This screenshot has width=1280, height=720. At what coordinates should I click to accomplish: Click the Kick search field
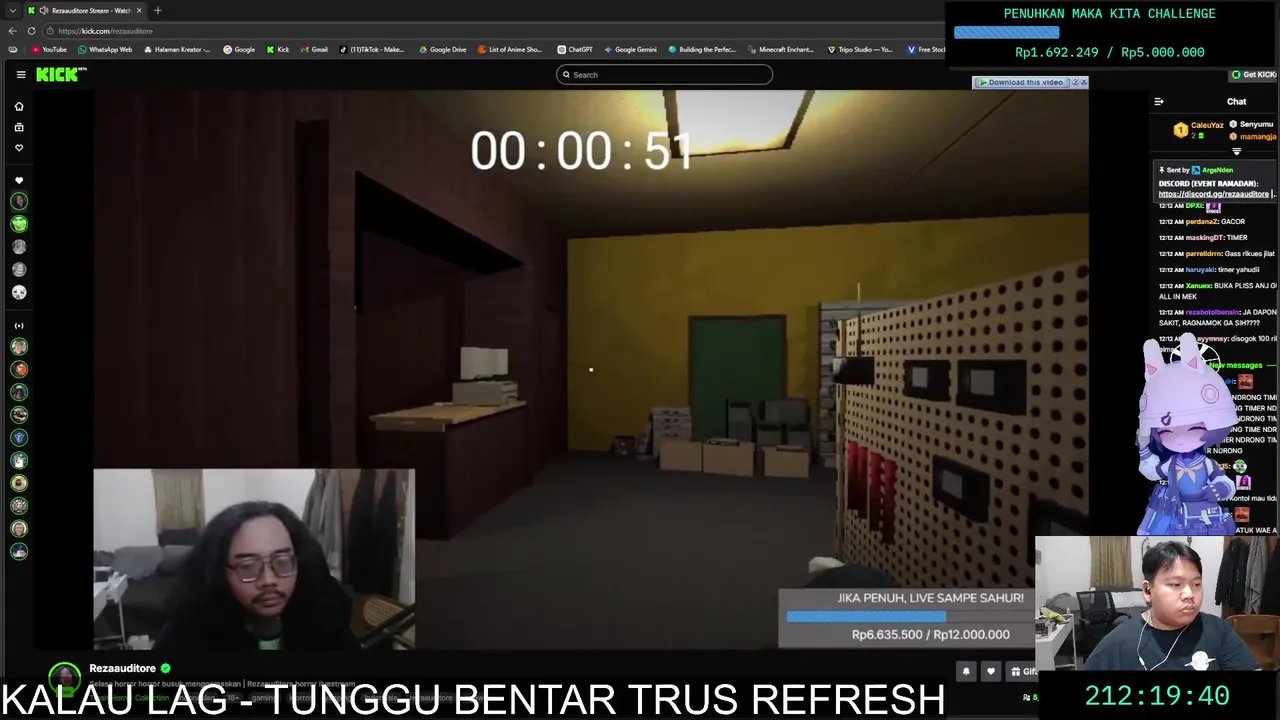[664, 74]
